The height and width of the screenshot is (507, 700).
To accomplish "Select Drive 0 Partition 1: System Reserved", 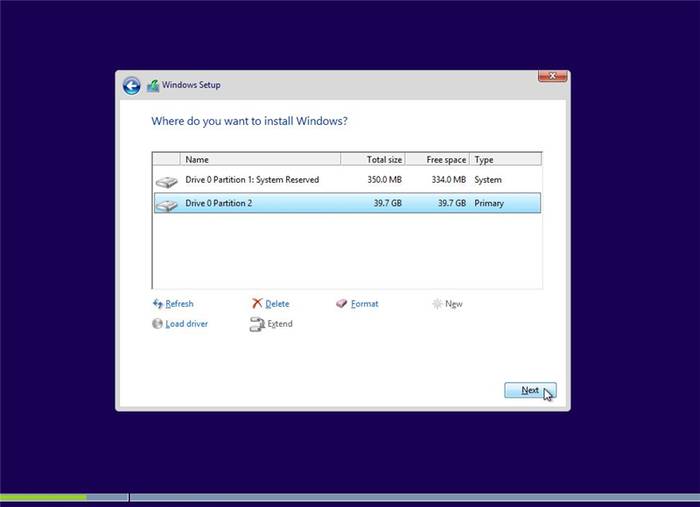I will point(347,180).
